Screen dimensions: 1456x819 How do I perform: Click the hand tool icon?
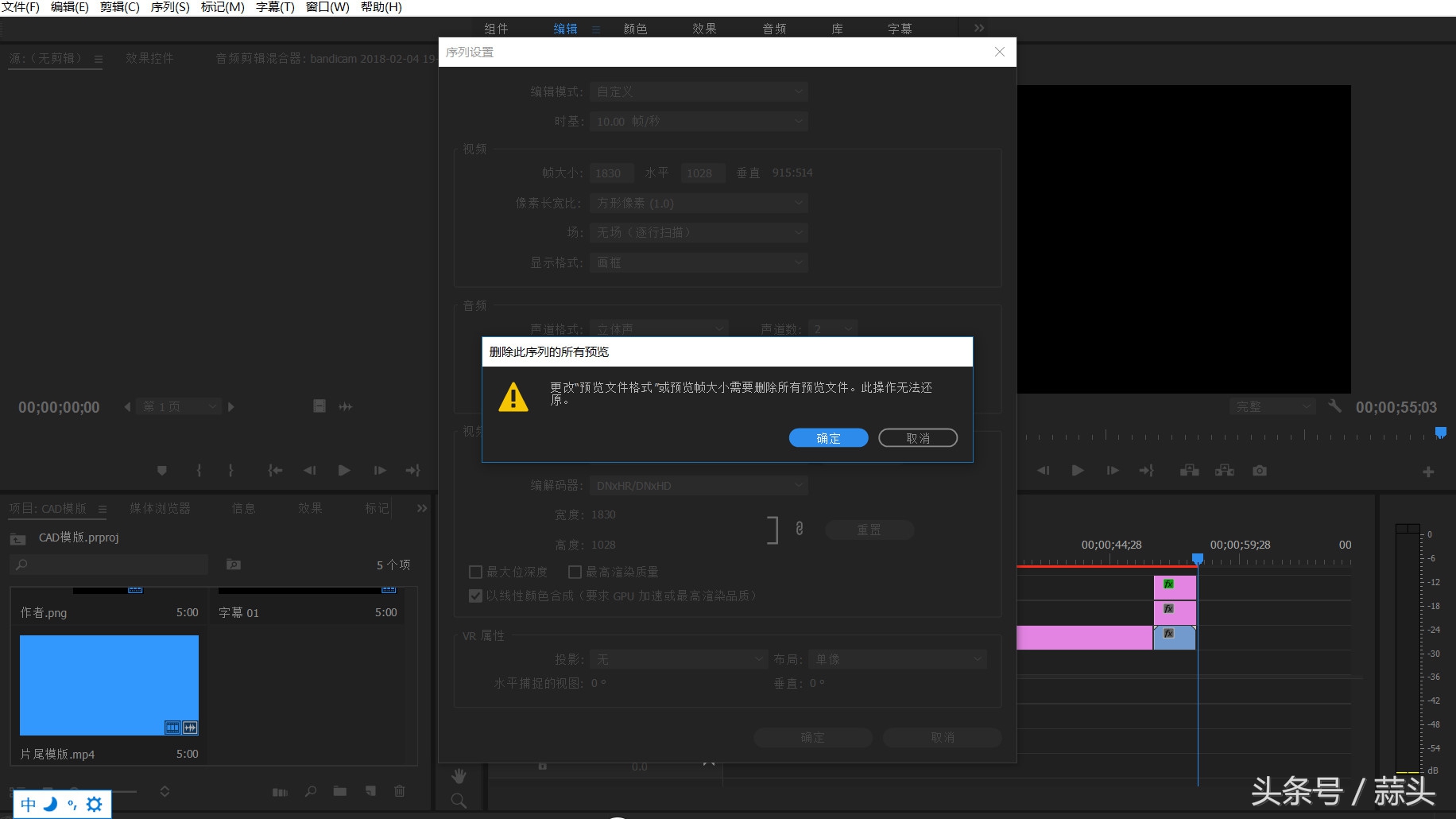tap(459, 776)
